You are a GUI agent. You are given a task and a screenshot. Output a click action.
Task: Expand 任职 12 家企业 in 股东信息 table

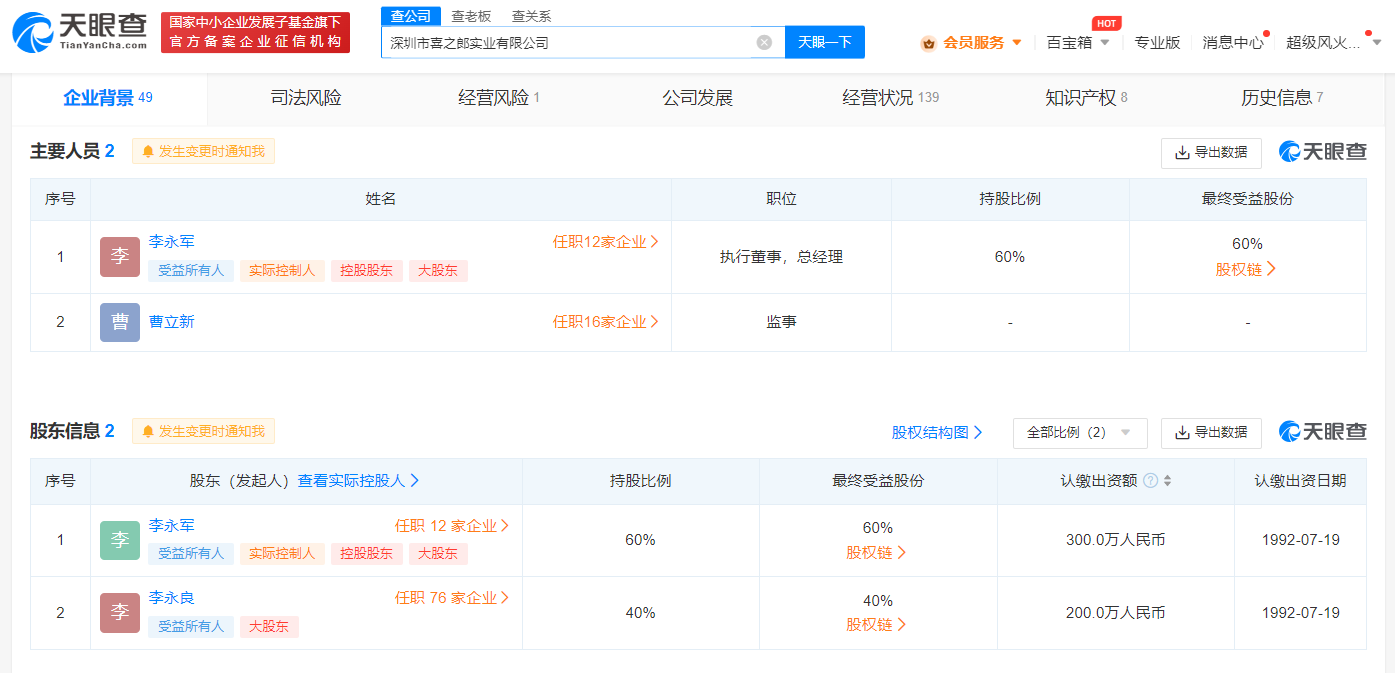tap(452, 525)
